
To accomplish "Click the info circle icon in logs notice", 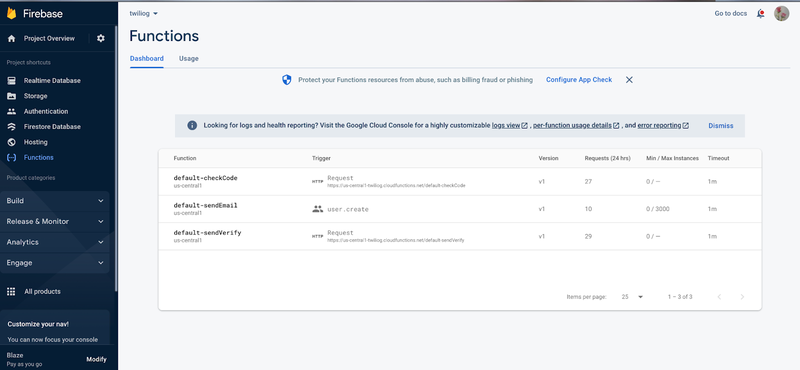I will pyautogui.click(x=192, y=126).
